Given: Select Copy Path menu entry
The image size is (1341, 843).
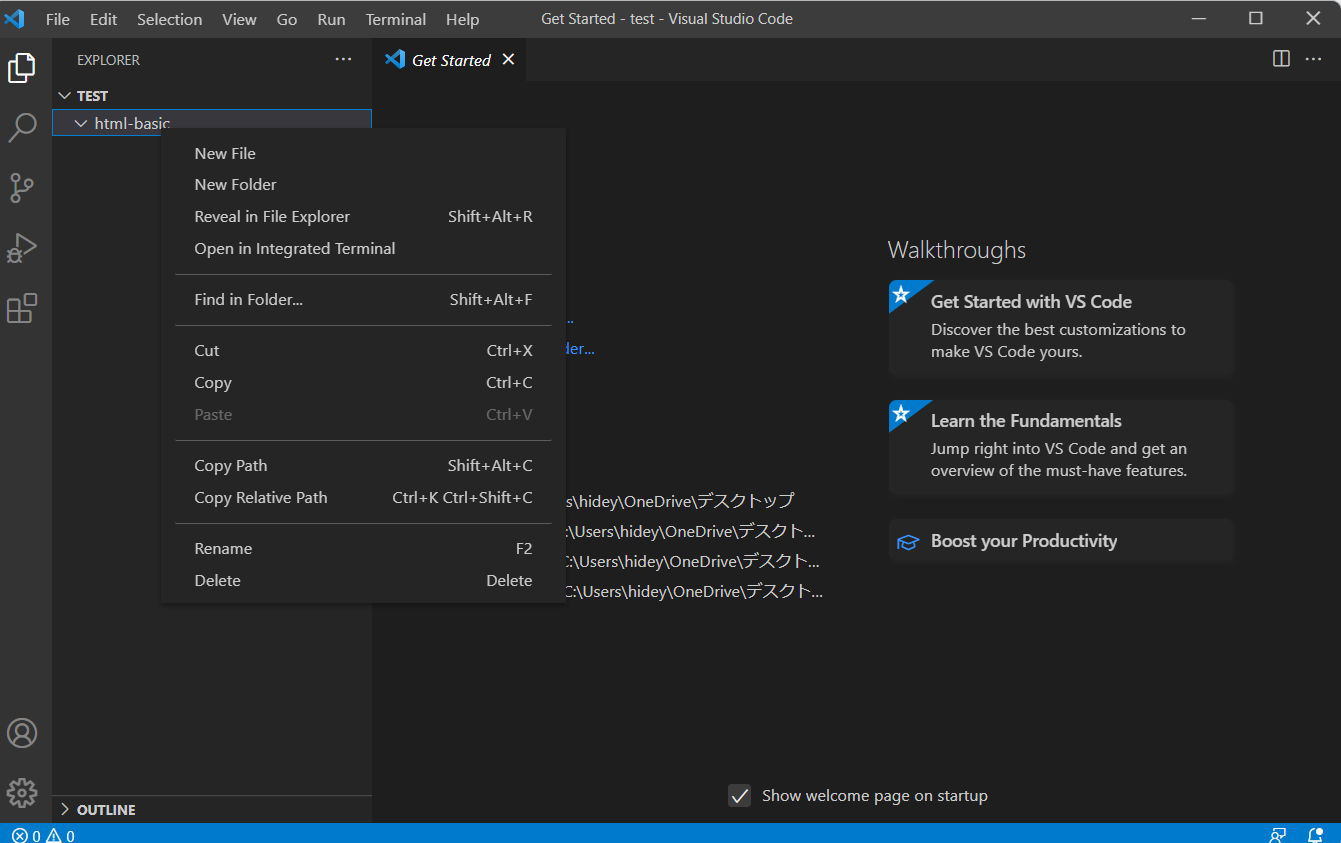Looking at the screenshot, I should pos(363,465).
